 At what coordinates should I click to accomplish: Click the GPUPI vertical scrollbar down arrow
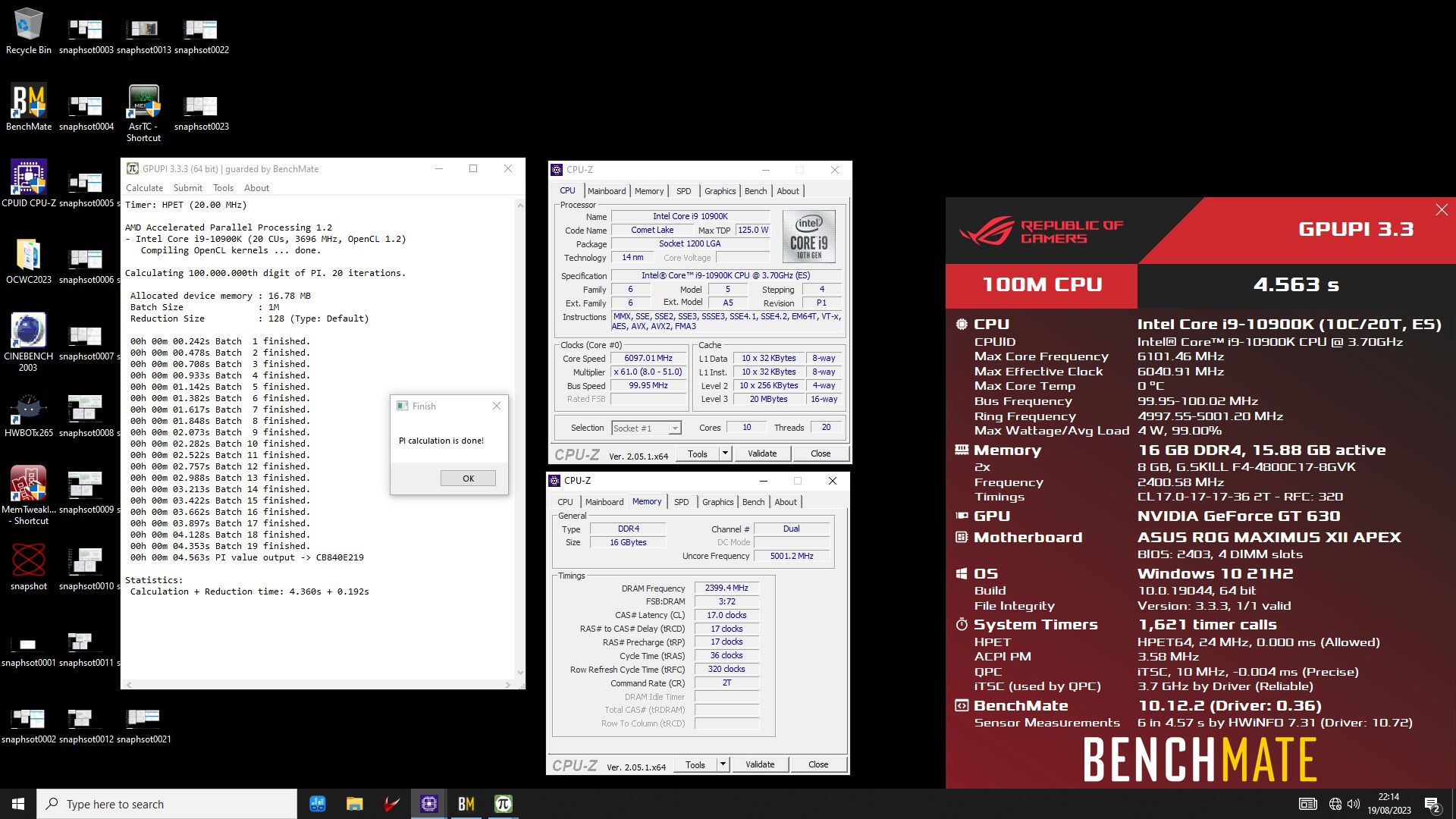[x=520, y=672]
